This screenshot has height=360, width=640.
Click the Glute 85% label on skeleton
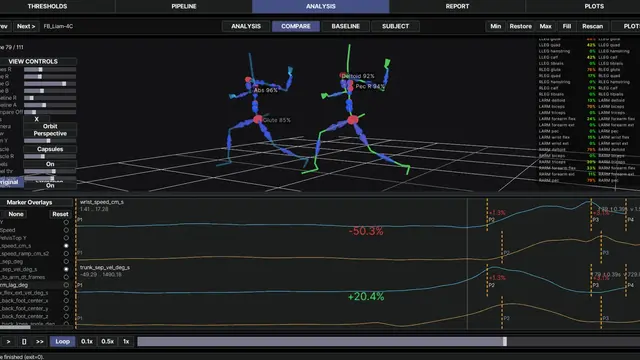click(x=277, y=120)
